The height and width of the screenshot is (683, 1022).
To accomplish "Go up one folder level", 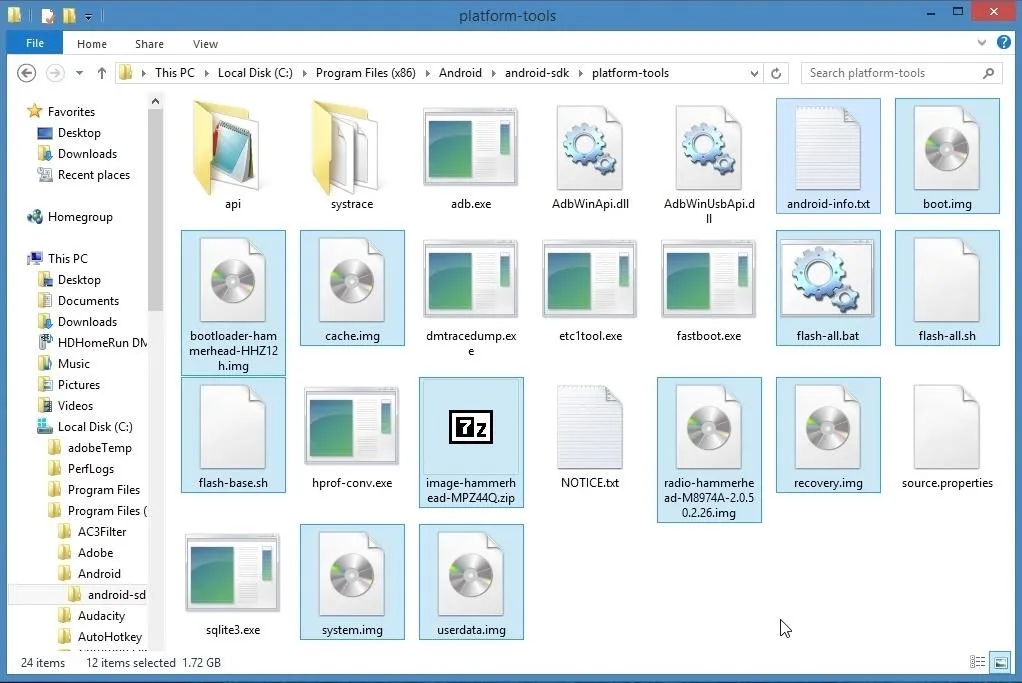I will (102, 73).
